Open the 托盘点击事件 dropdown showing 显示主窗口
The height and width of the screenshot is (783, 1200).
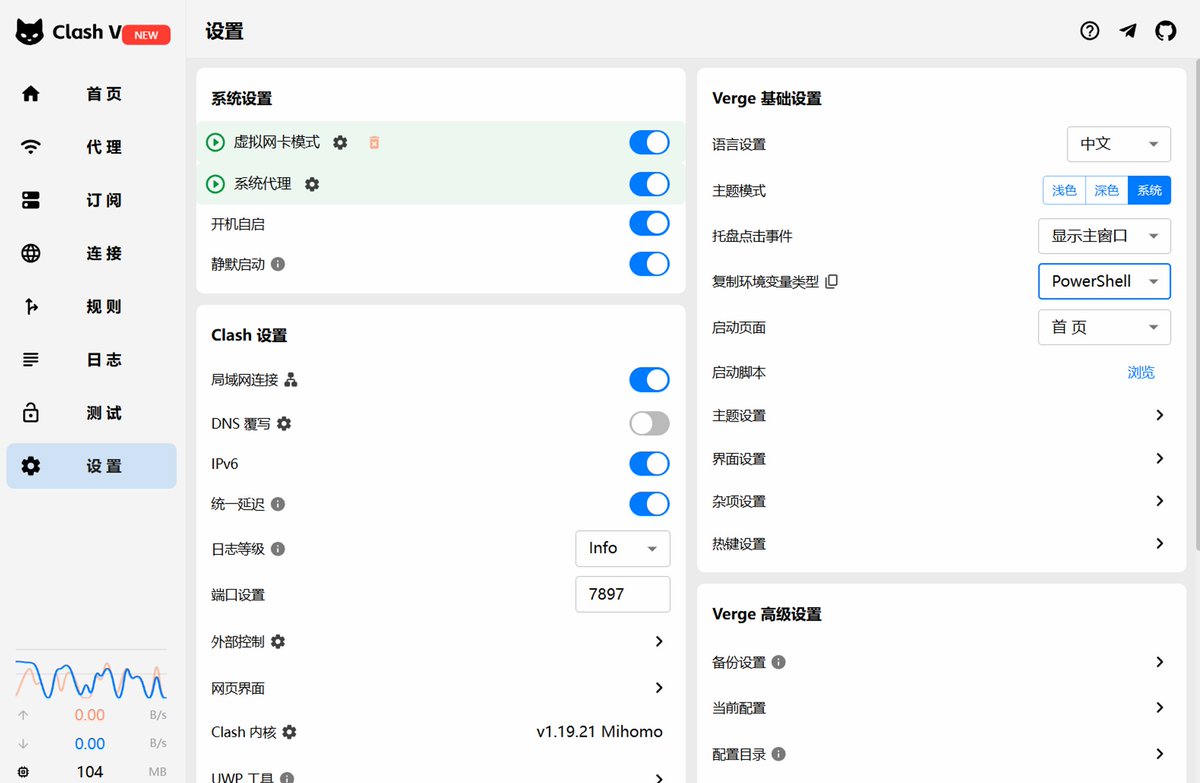(1105, 236)
